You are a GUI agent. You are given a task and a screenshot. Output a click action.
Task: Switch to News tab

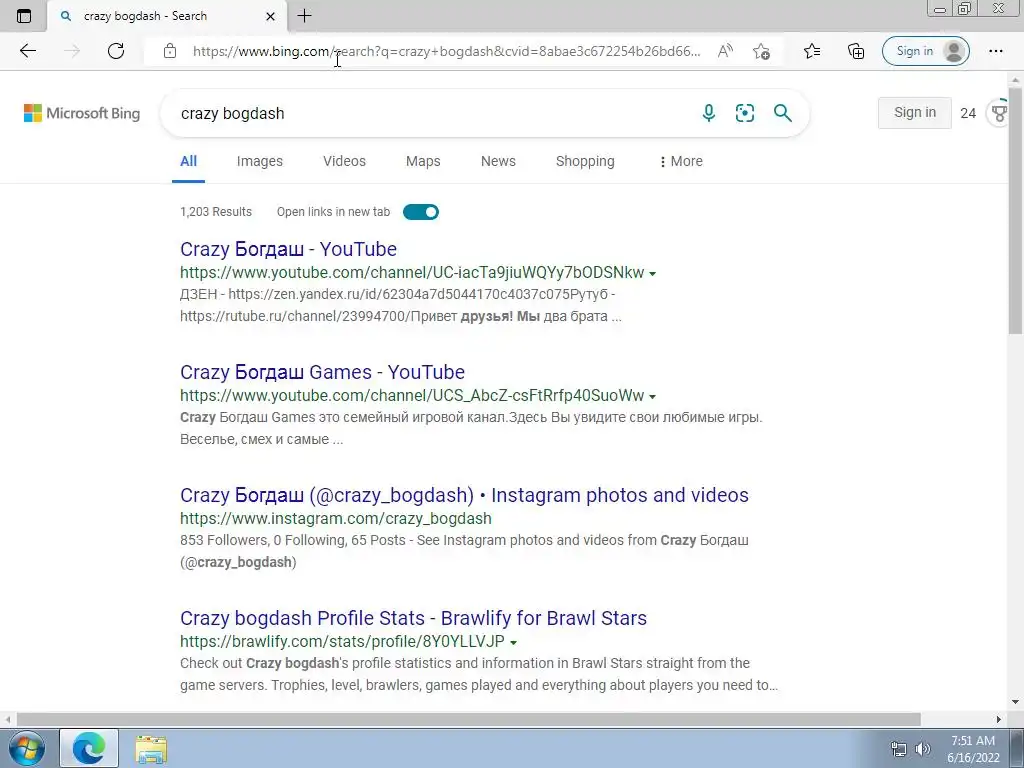point(498,161)
